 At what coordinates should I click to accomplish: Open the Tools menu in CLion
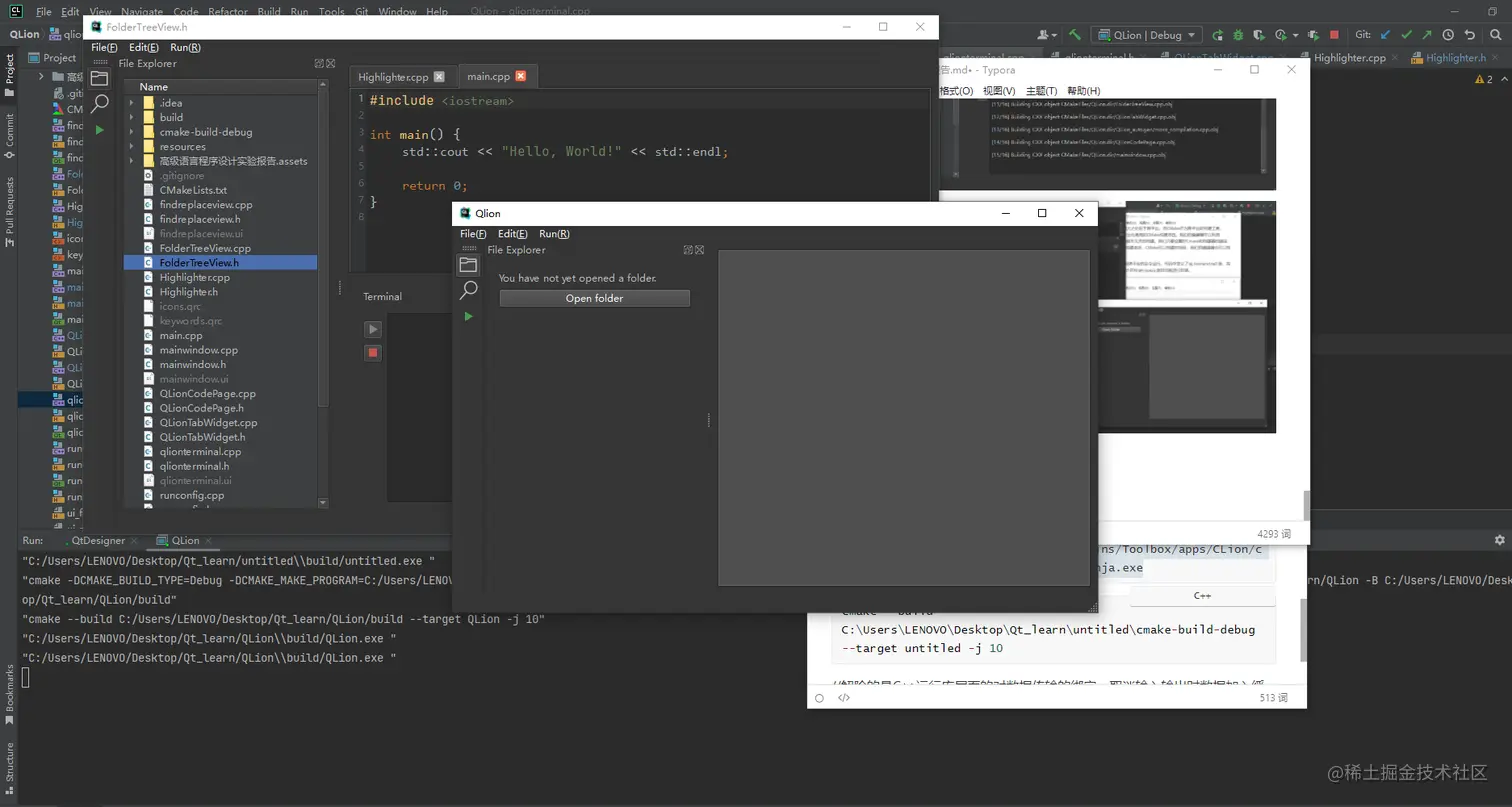[332, 12]
